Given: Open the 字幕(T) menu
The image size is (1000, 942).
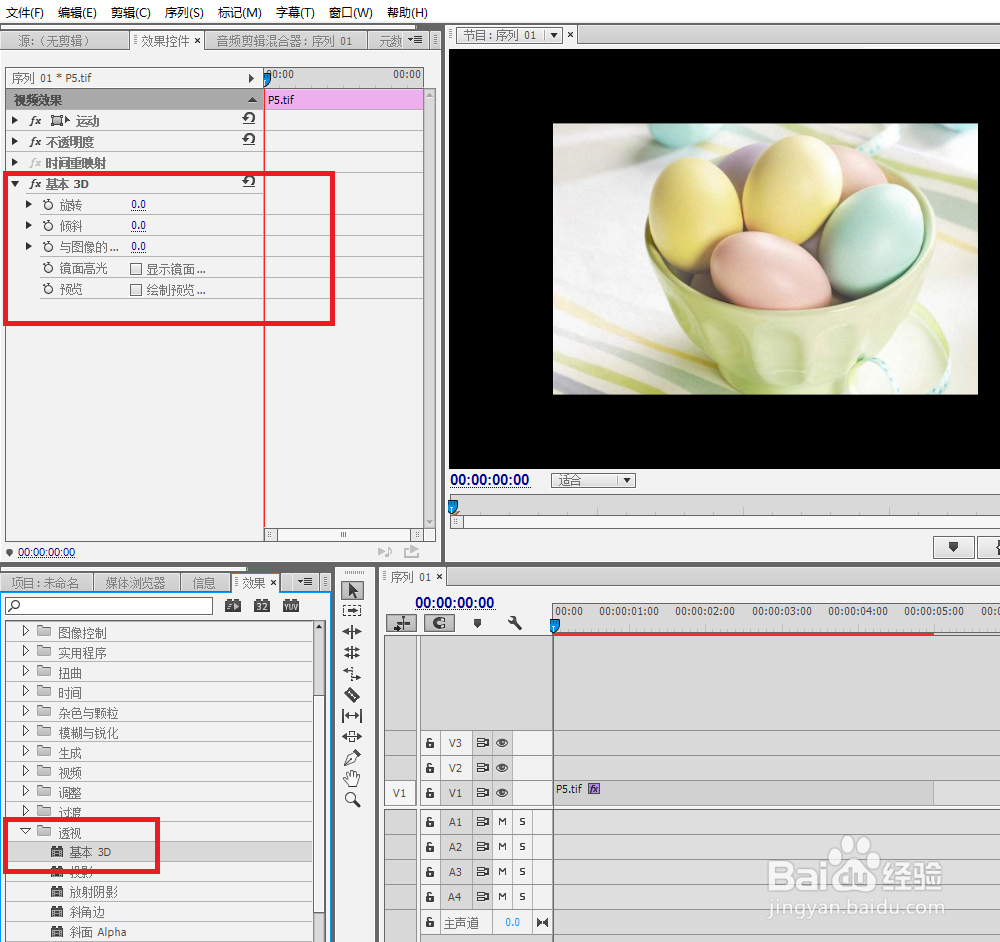Looking at the screenshot, I should 295,13.
